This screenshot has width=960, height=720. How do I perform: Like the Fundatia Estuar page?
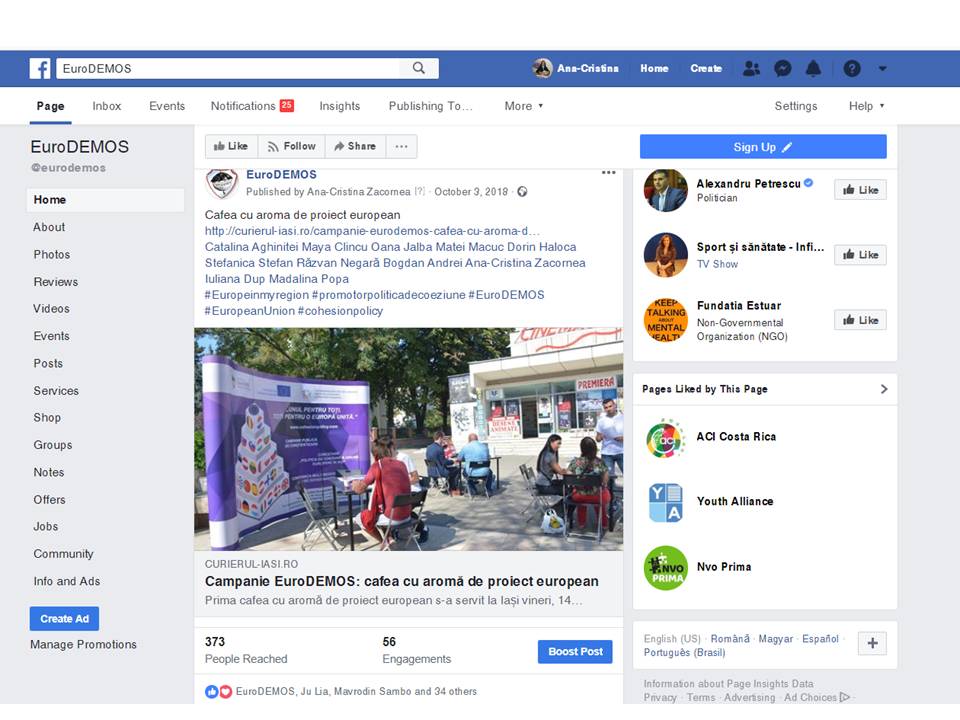(x=860, y=320)
